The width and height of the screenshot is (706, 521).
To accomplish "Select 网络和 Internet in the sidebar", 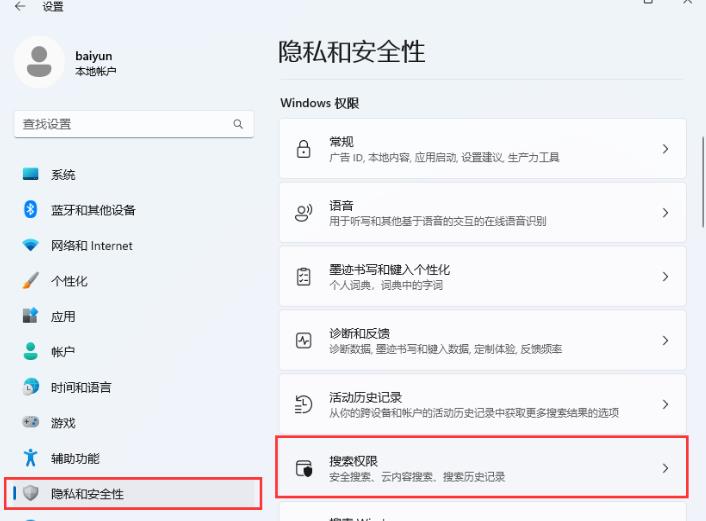I will pyautogui.click(x=133, y=245).
